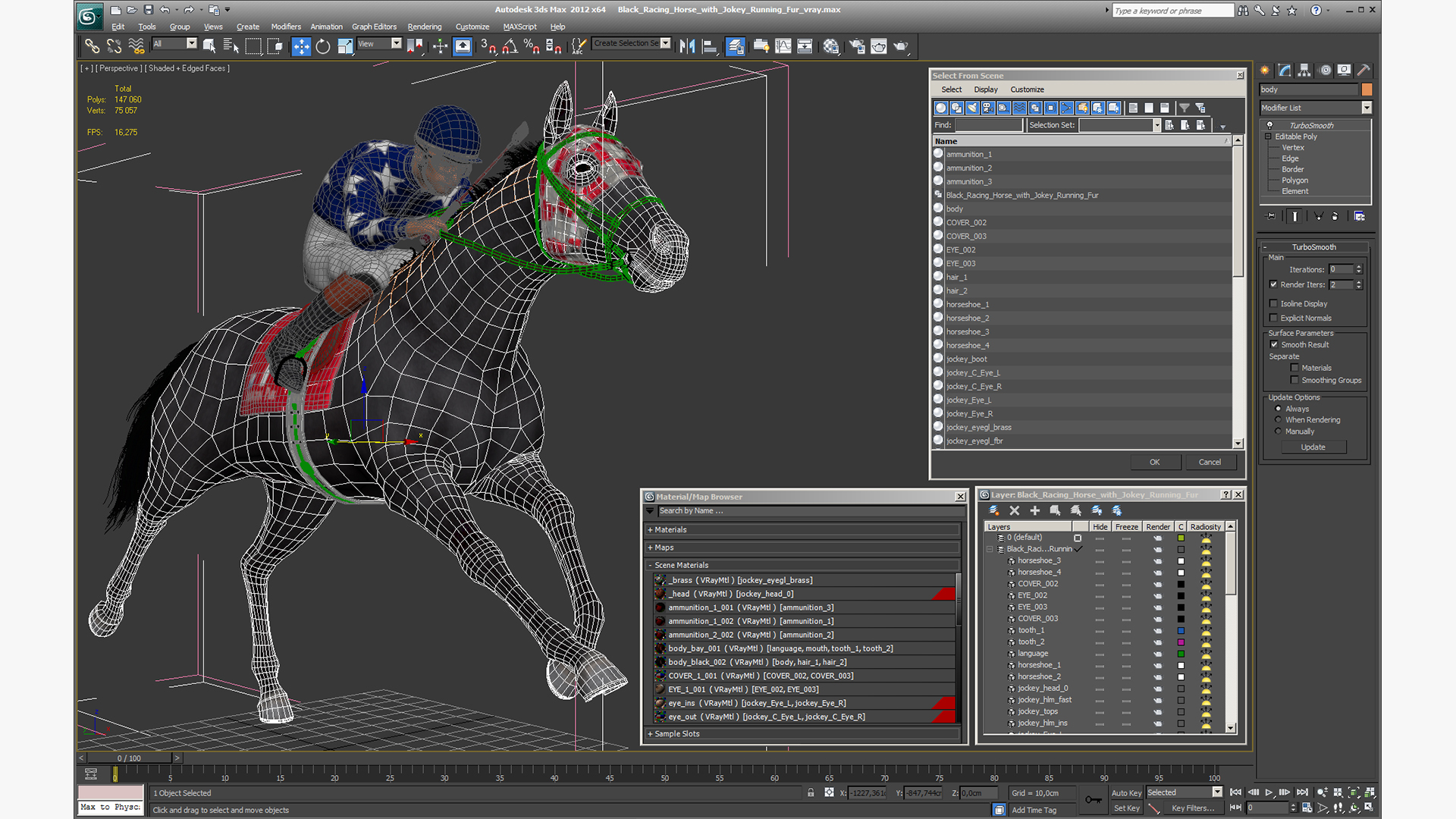Check the Separate by Materials checkbox
This screenshot has height=819, width=1456.
(x=1295, y=368)
